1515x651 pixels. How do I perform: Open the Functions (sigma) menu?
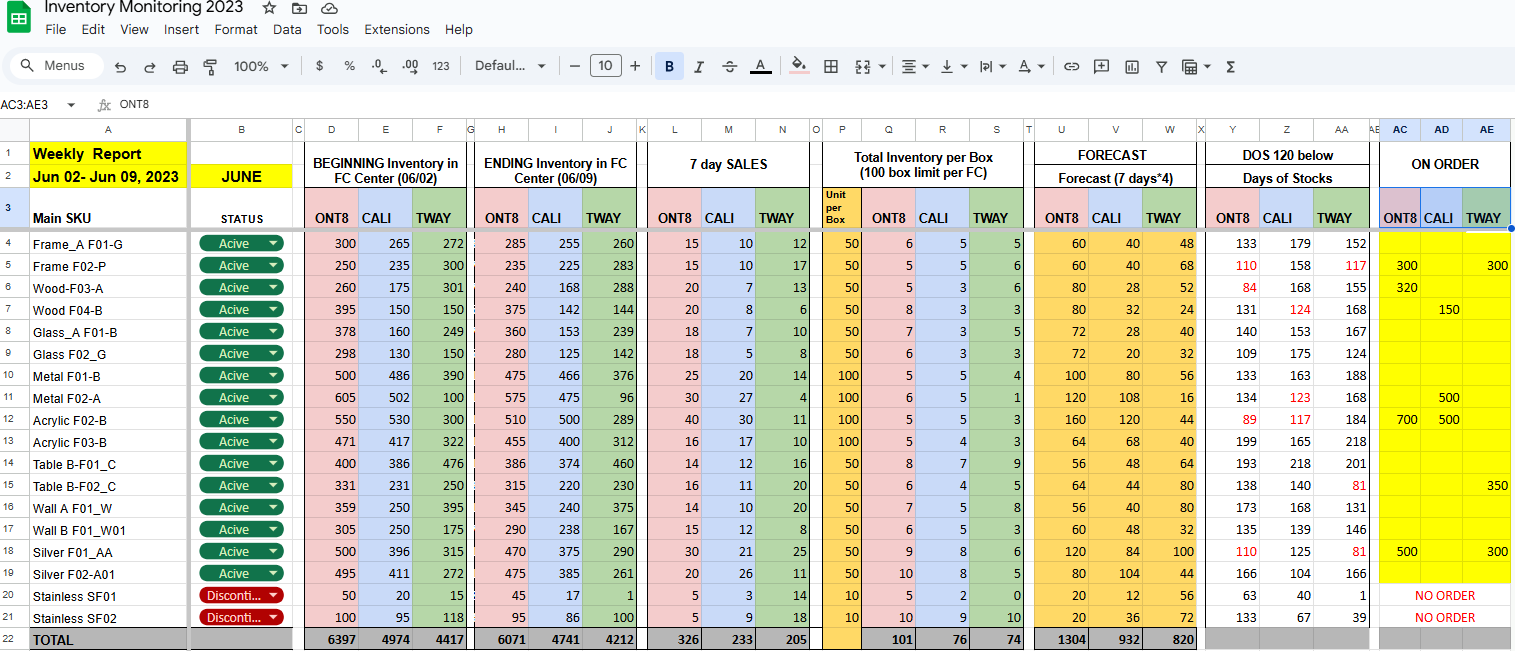tap(1230, 67)
